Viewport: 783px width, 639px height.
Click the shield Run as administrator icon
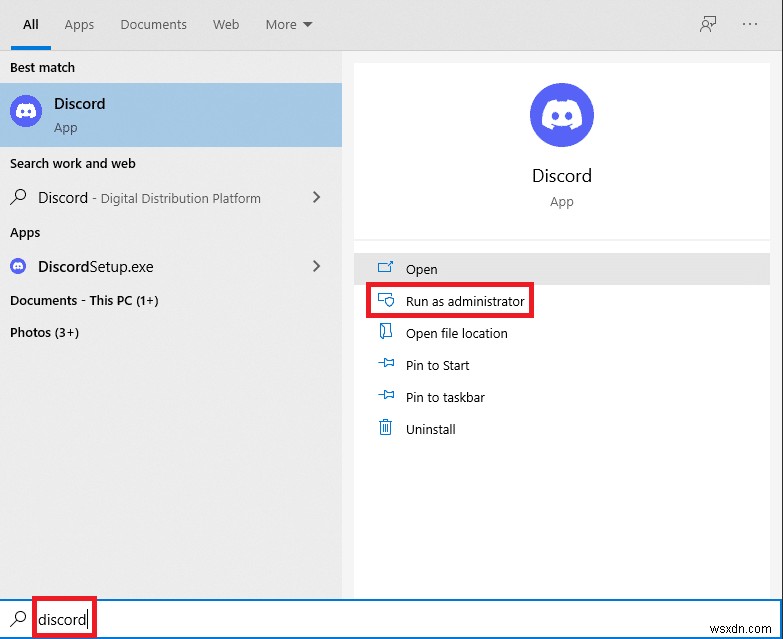coord(386,300)
